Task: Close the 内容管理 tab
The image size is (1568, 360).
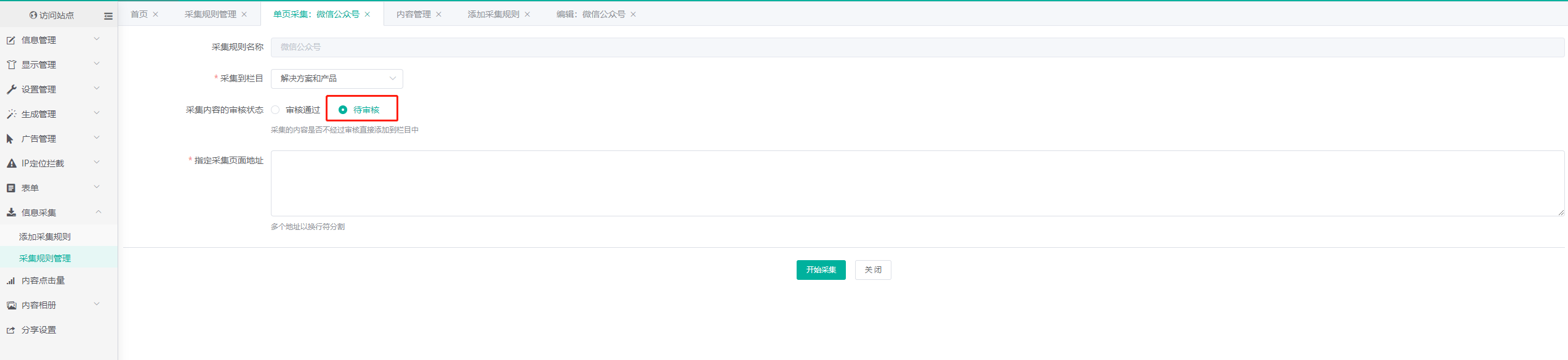Action: click(x=439, y=14)
